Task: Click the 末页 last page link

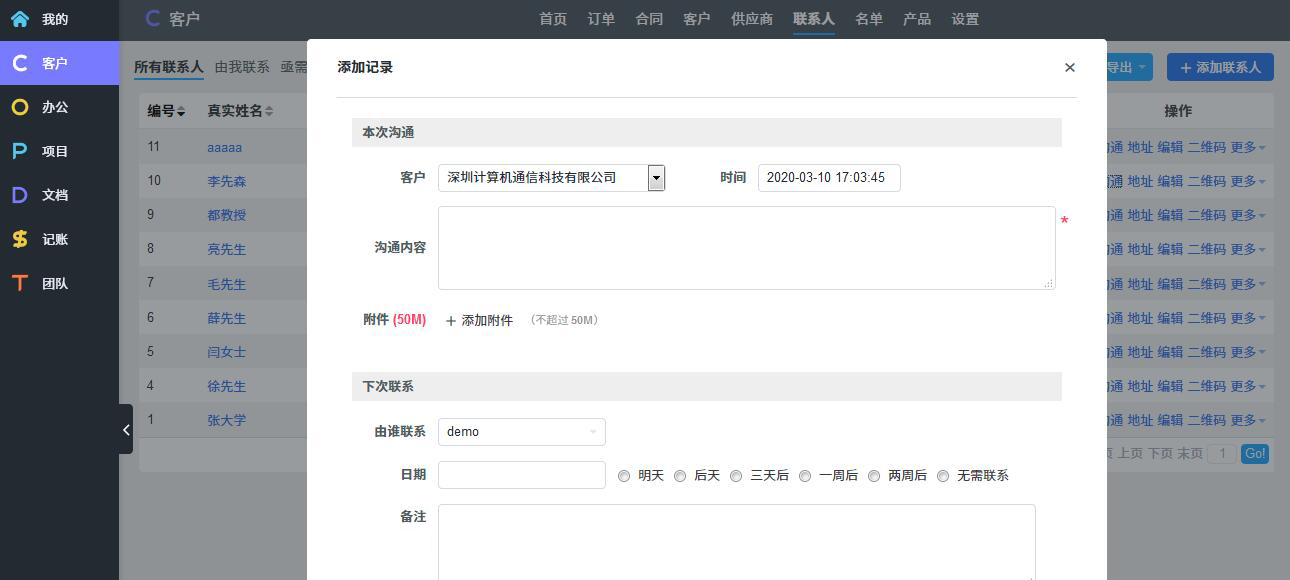Action: 1190,454
